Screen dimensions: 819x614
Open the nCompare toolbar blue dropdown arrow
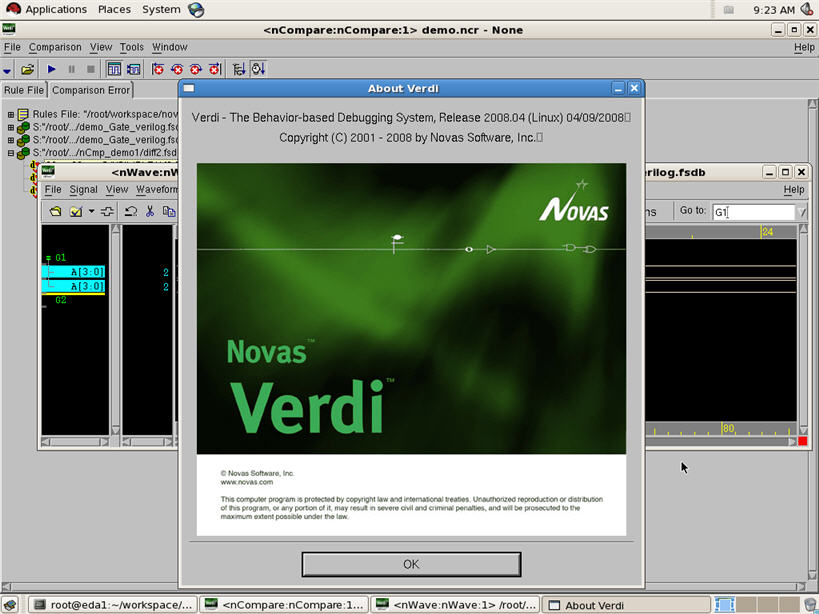click(x=7, y=70)
